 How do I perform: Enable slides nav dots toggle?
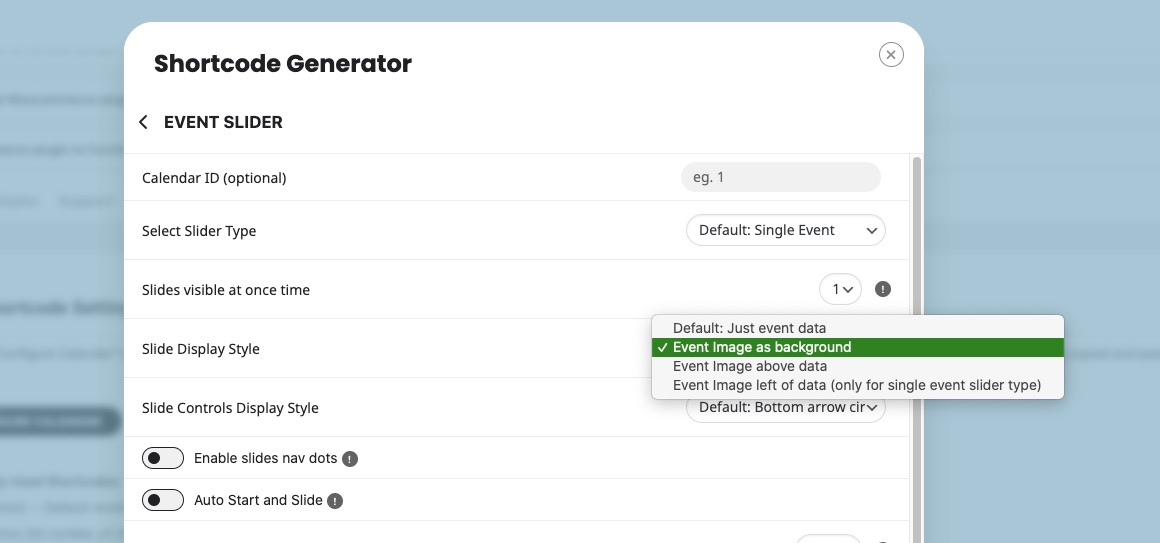click(163, 459)
